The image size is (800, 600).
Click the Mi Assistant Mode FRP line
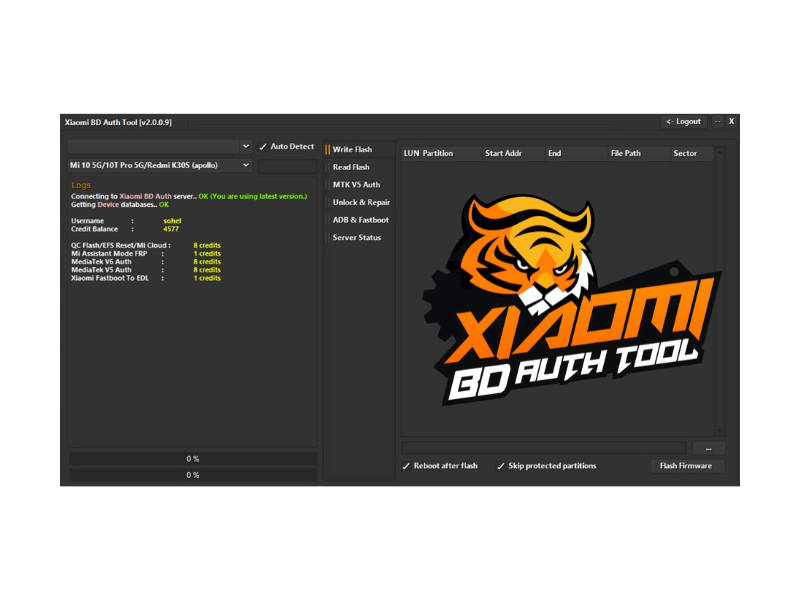pos(146,254)
